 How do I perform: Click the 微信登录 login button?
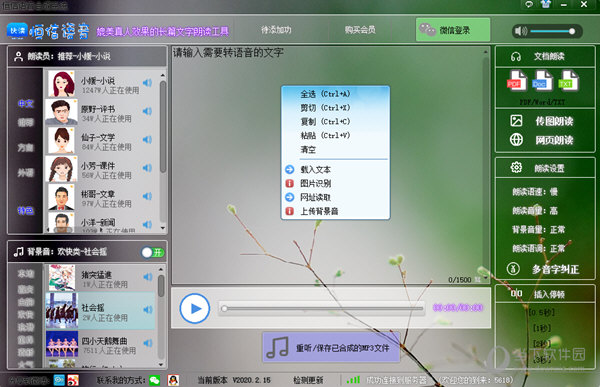pos(453,30)
